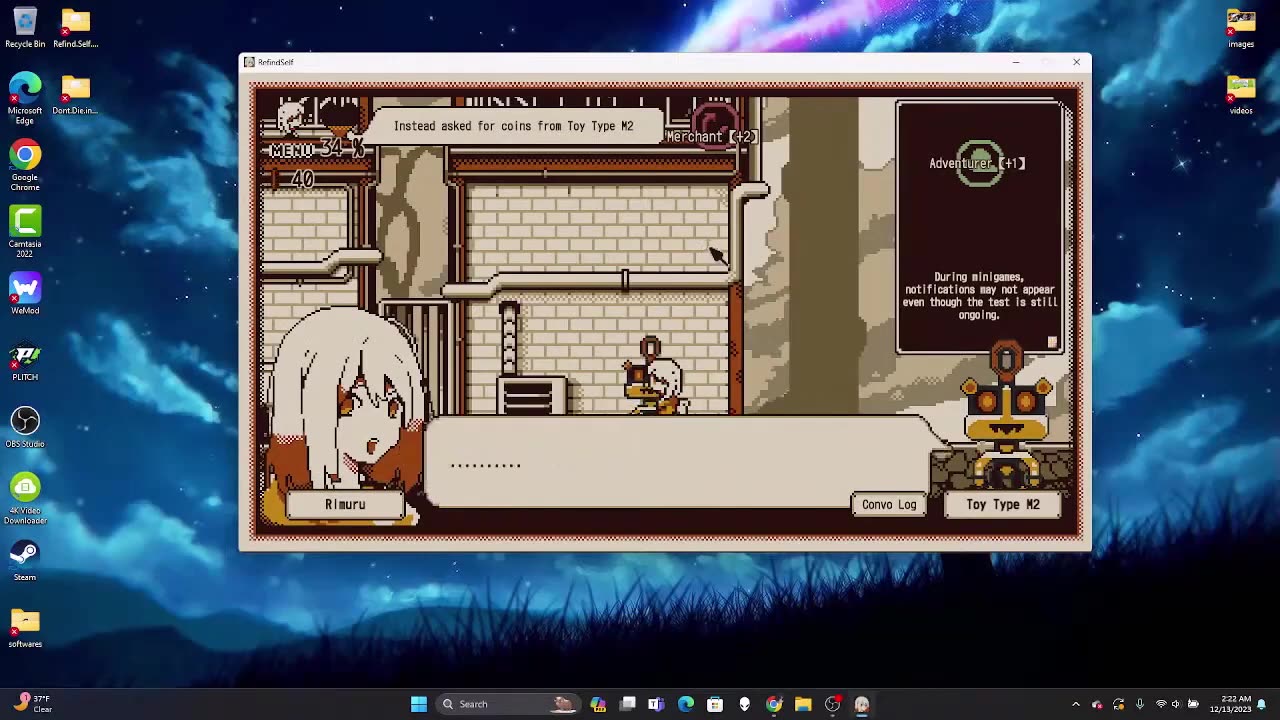Close the RefindSelf window

click(x=1076, y=62)
